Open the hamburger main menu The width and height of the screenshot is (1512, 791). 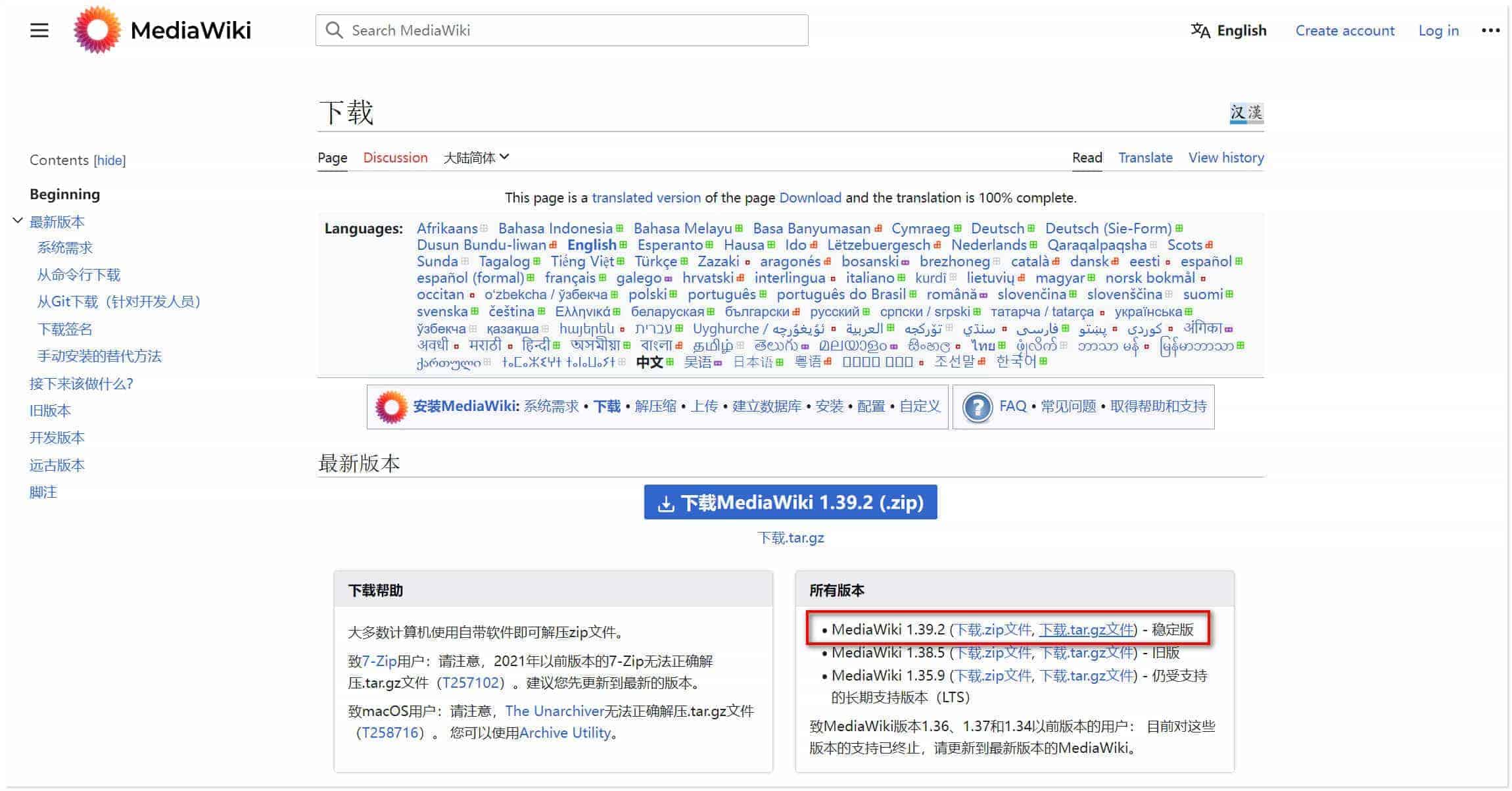coord(39,30)
